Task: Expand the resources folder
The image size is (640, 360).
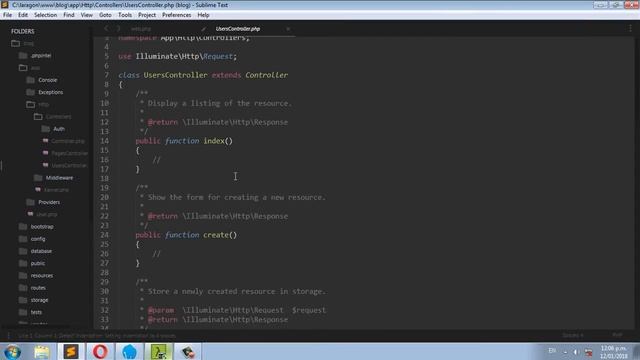Action: pos(23,276)
